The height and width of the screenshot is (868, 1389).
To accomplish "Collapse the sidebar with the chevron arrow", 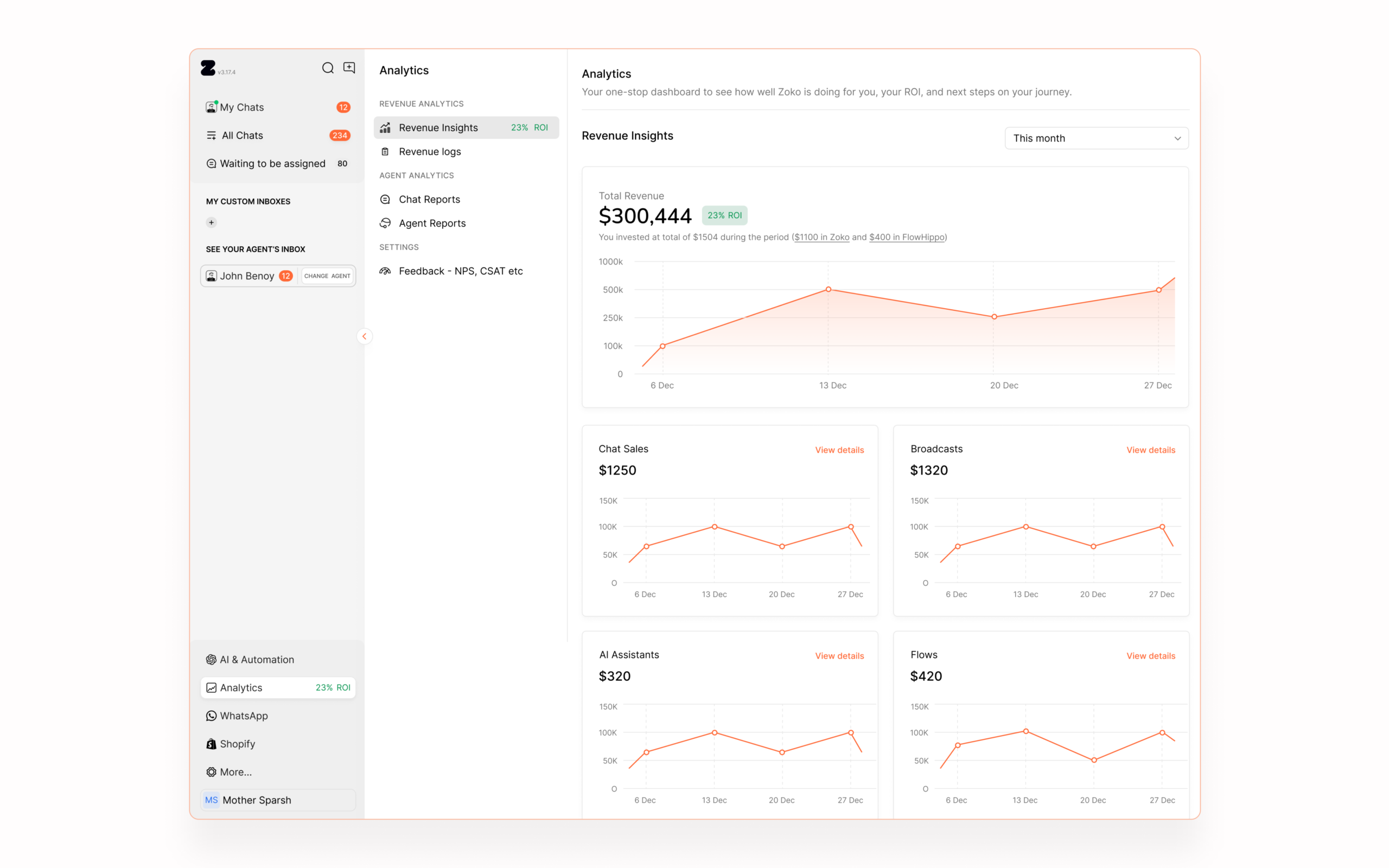I will click(x=365, y=336).
